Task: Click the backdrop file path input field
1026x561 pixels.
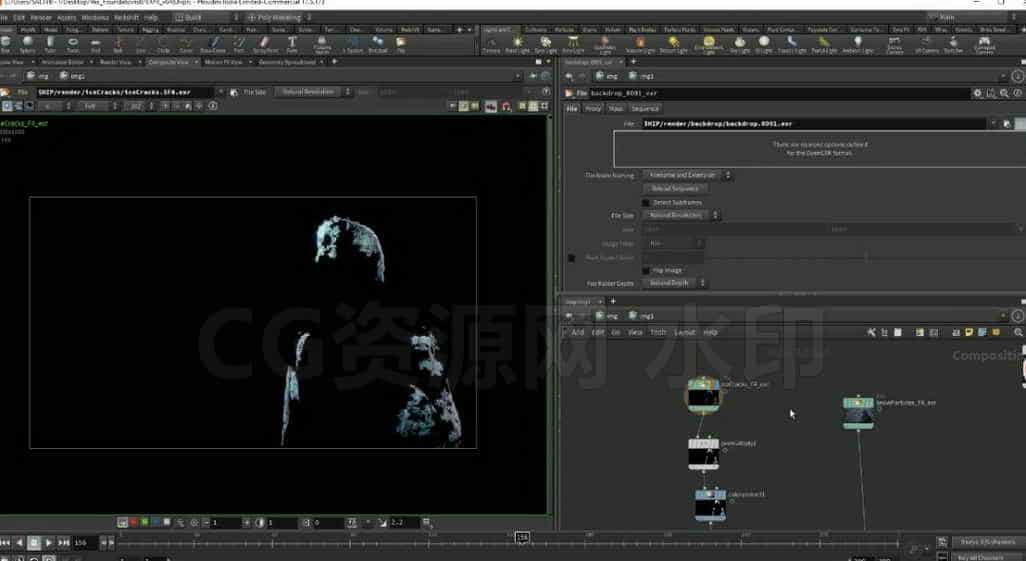Action: point(813,124)
